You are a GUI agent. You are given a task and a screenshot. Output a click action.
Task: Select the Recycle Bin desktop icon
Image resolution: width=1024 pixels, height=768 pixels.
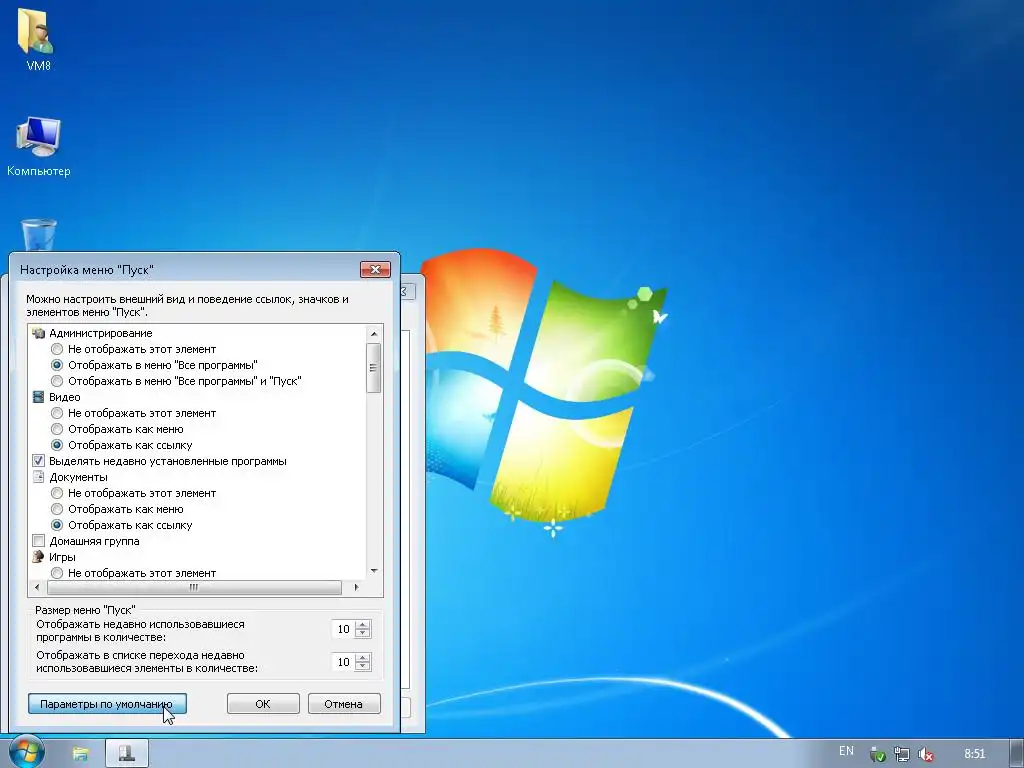pos(39,235)
